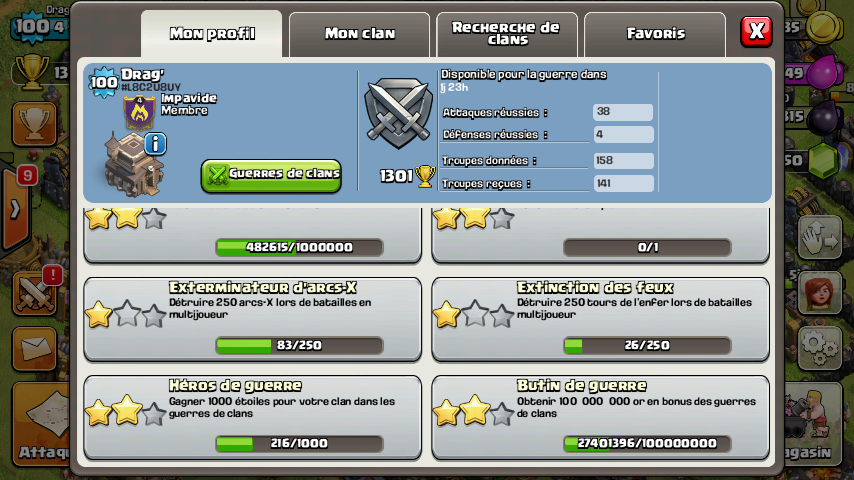Select the Extinction des feux achievement card
The width and height of the screenshot is (854, 480).
pos(600,319)
